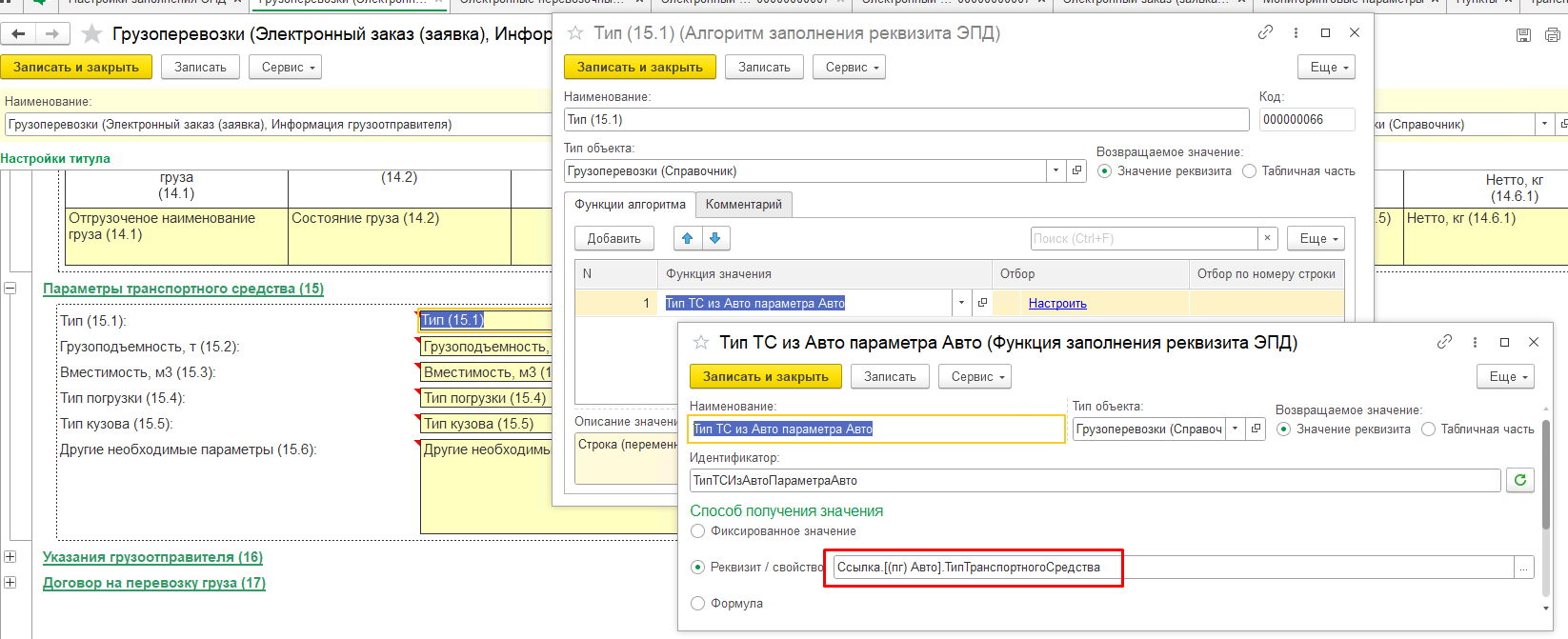1568x639 pixels.
Task: Choose the Формула option
Action: [697, 604]
